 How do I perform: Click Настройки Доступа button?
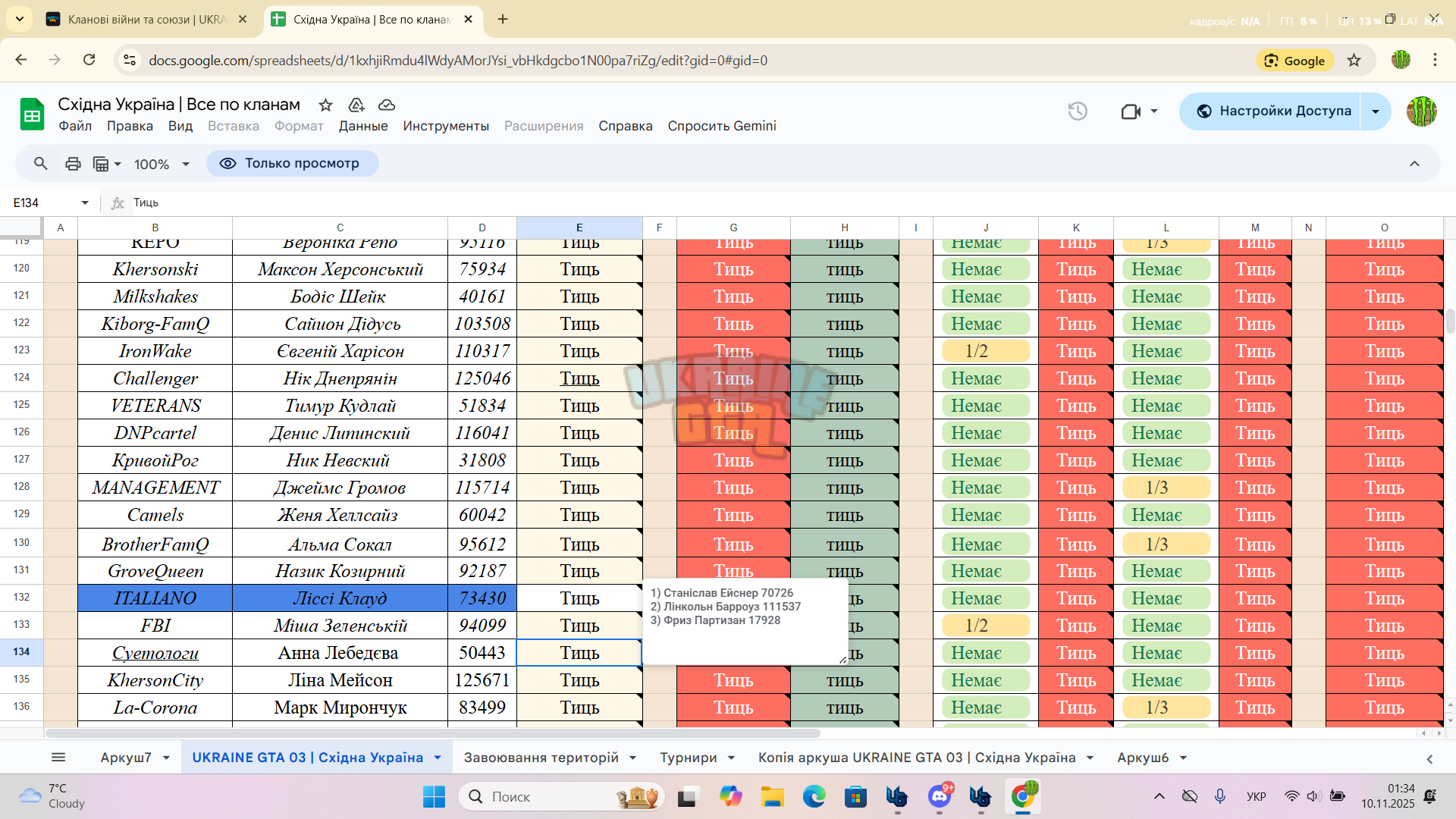1271,111
